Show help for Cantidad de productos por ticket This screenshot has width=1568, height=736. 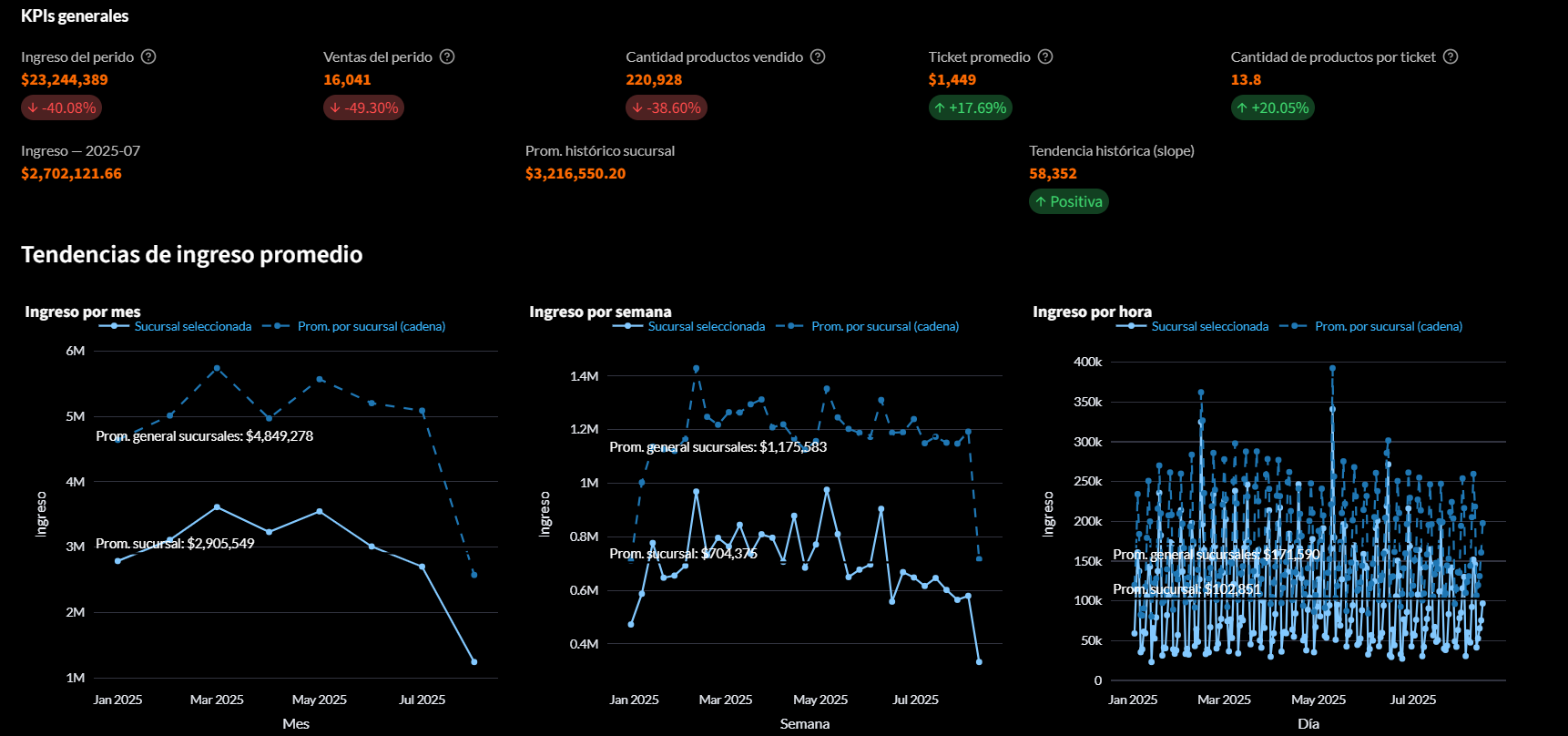point(1451,56)
